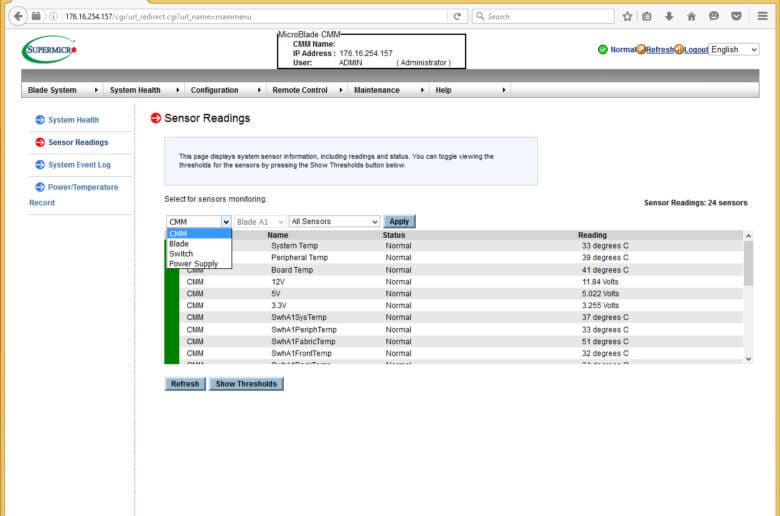
Task: Click the Show Thresholds button
Action: coord(246,384)
